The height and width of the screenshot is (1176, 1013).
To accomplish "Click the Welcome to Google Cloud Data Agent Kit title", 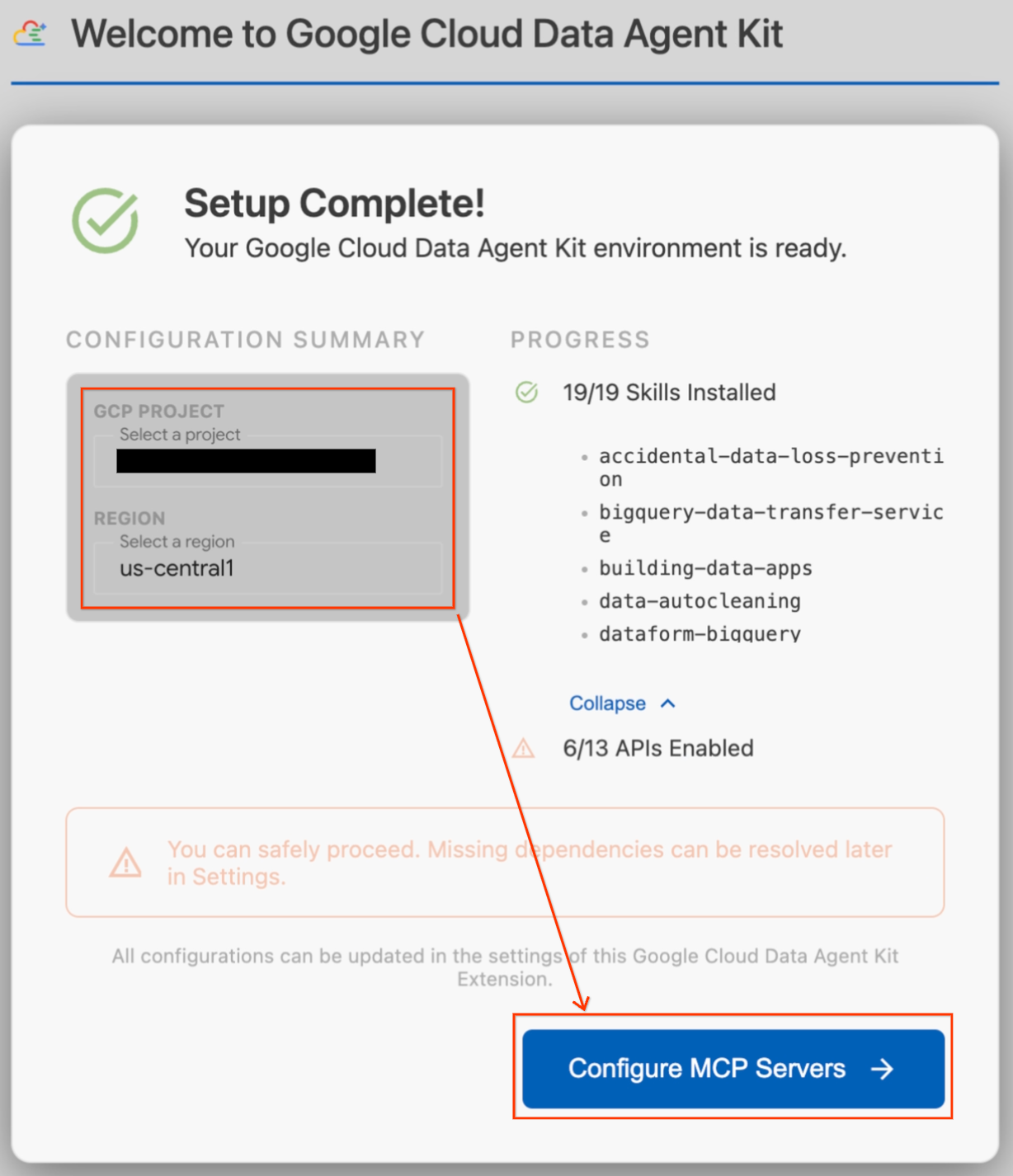I will click(x=426, y=34).
